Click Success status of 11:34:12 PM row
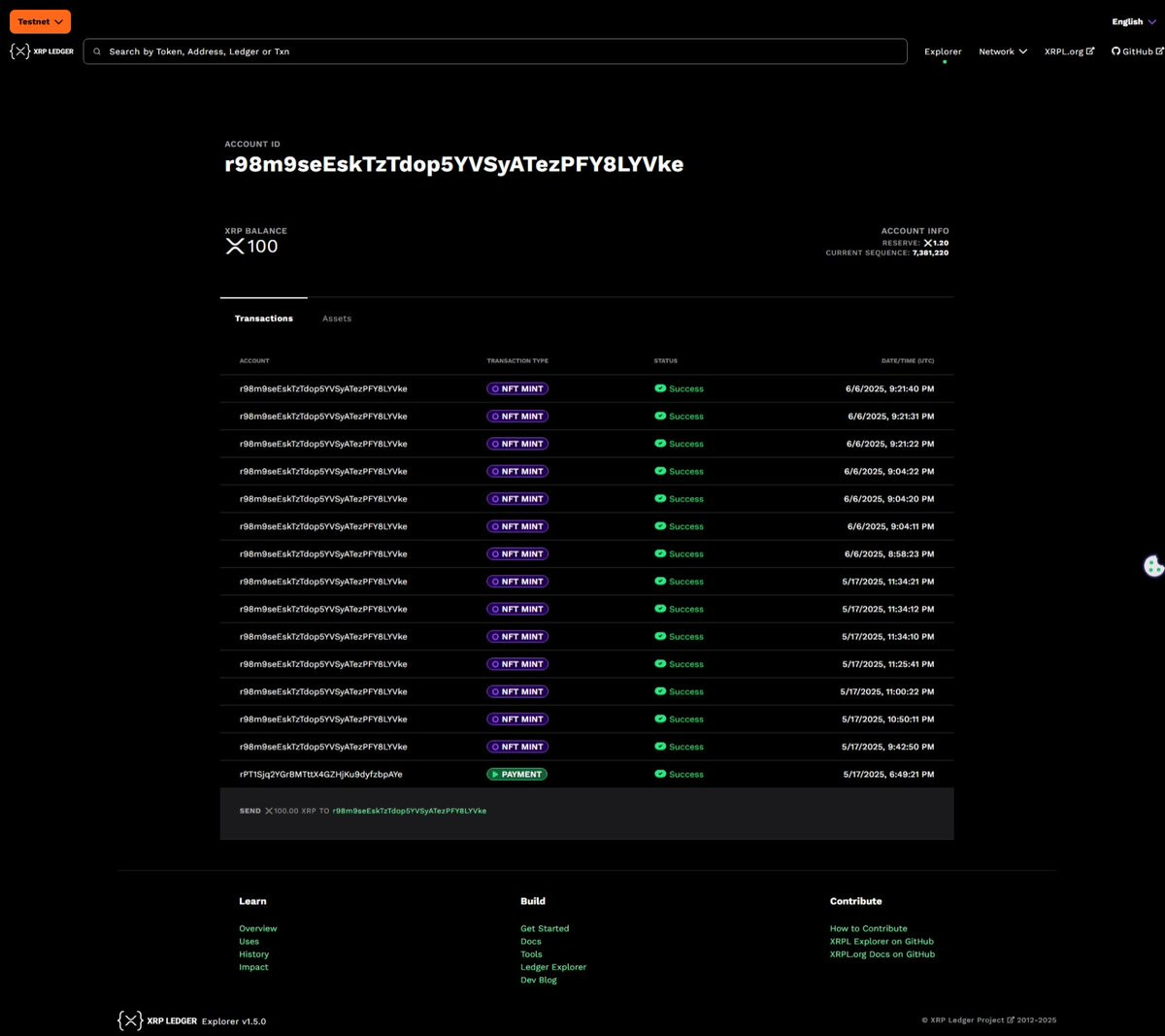 click(679, 609)
